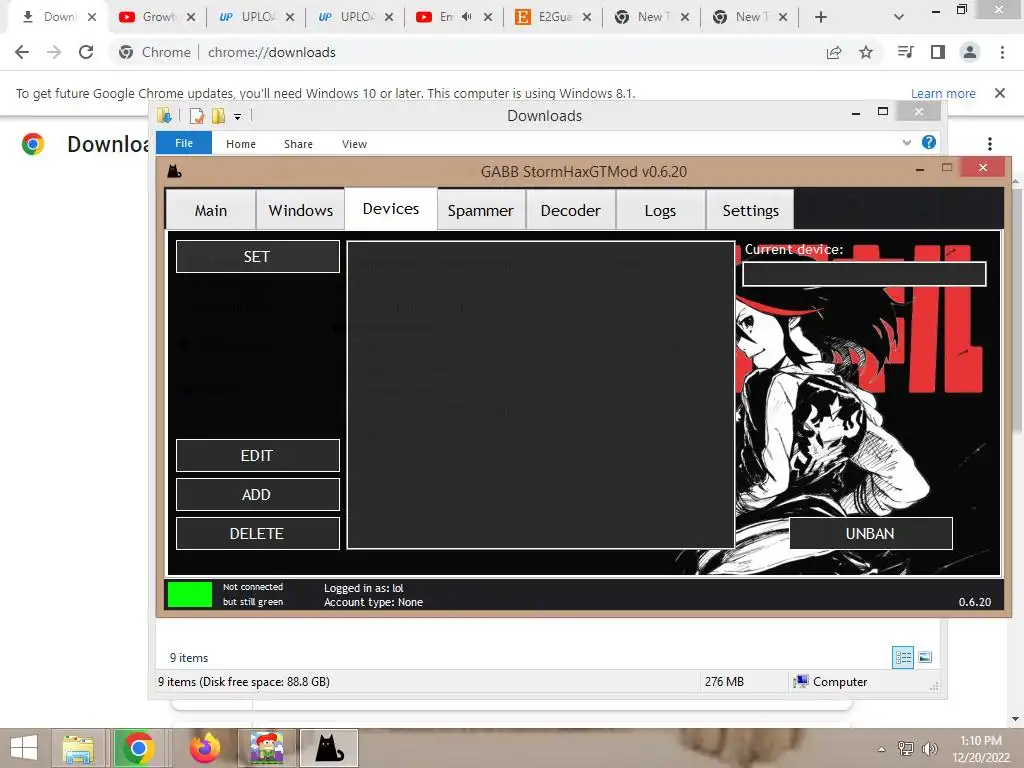This screenshot has width=1024, height=768.
Task: Open the Customize Quick Access Toolbar dropdown arrow
Action: pyautogui.click(x=238, y=117)
